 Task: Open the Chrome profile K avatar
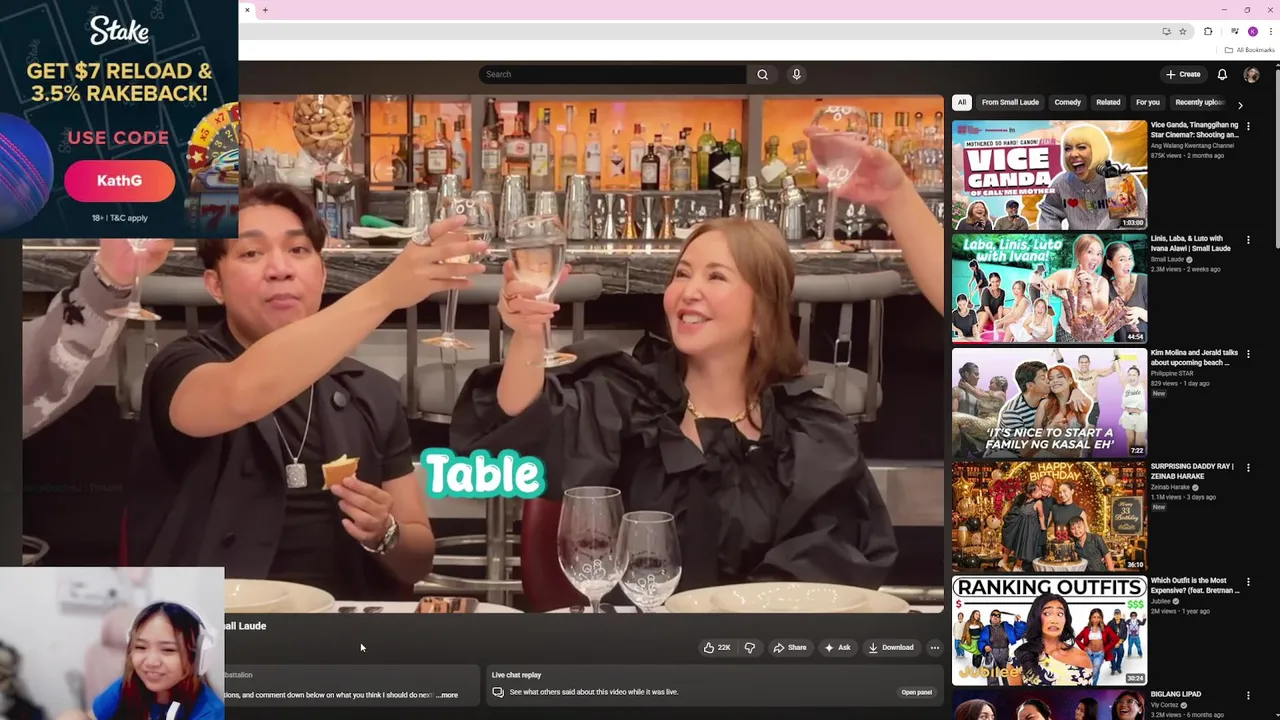pos(1252,31)
